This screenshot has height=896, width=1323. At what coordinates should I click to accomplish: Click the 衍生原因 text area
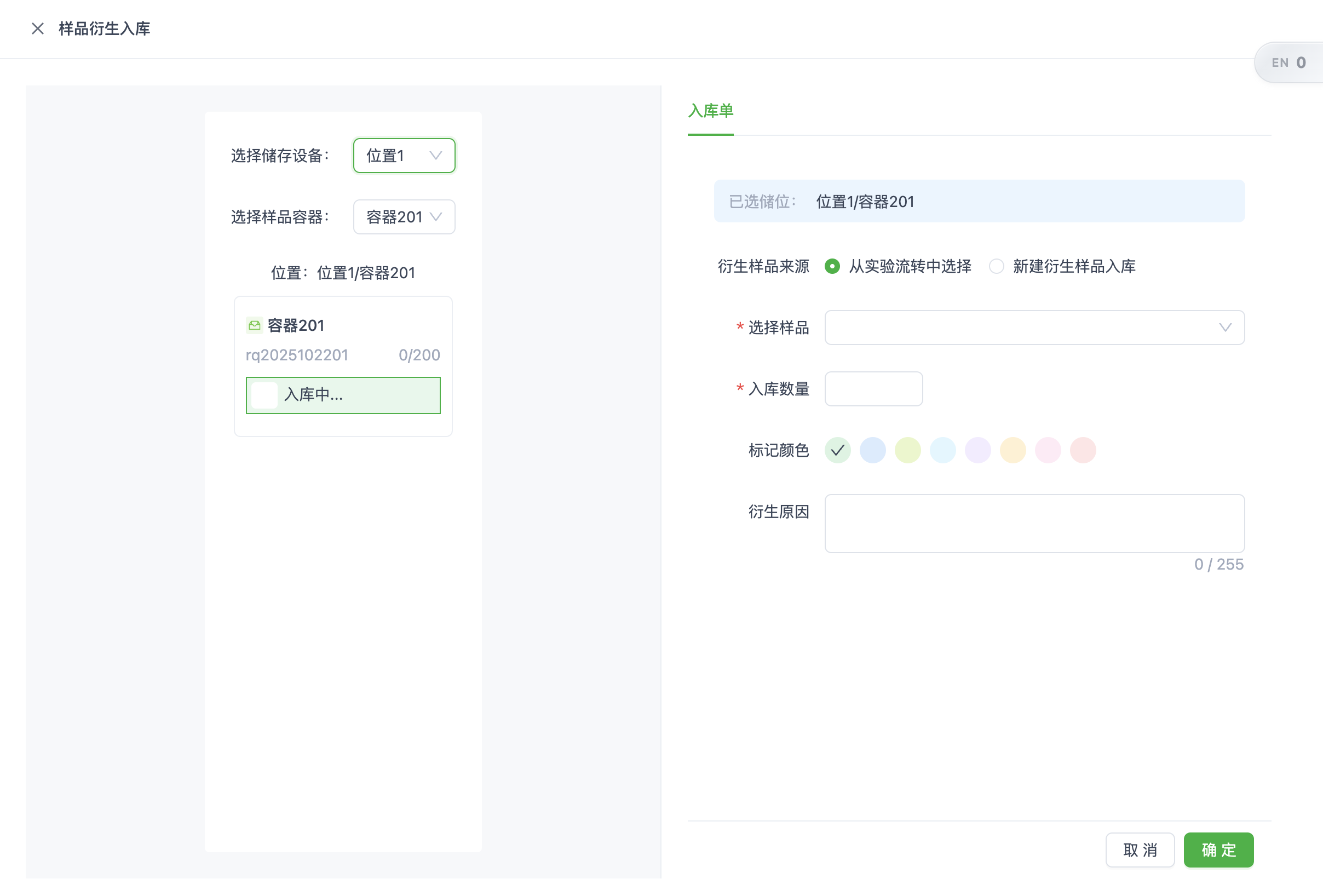(x=1034, y=523)
